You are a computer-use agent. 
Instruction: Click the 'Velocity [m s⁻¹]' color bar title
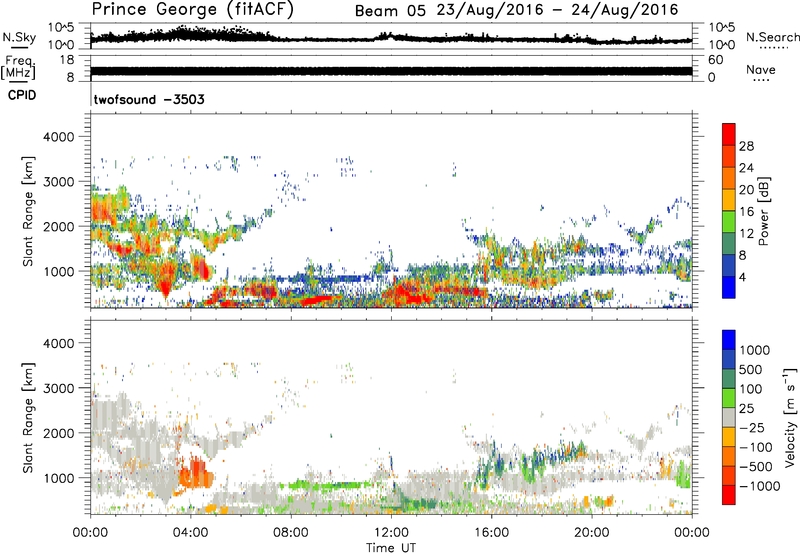coord(790,417)
